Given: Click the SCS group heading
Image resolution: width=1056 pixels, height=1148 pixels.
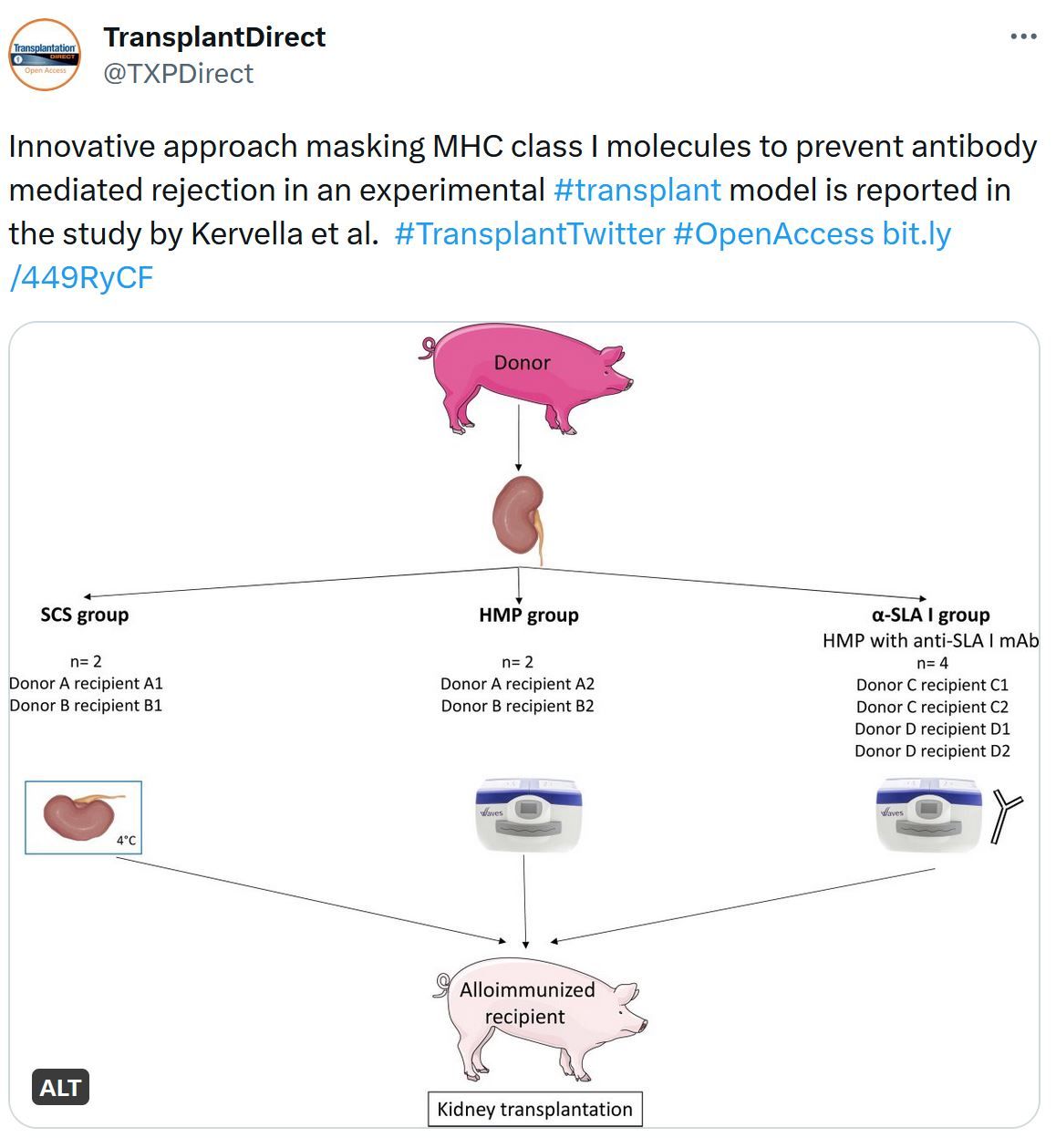Looking at the screenshot, I should 85,615.
